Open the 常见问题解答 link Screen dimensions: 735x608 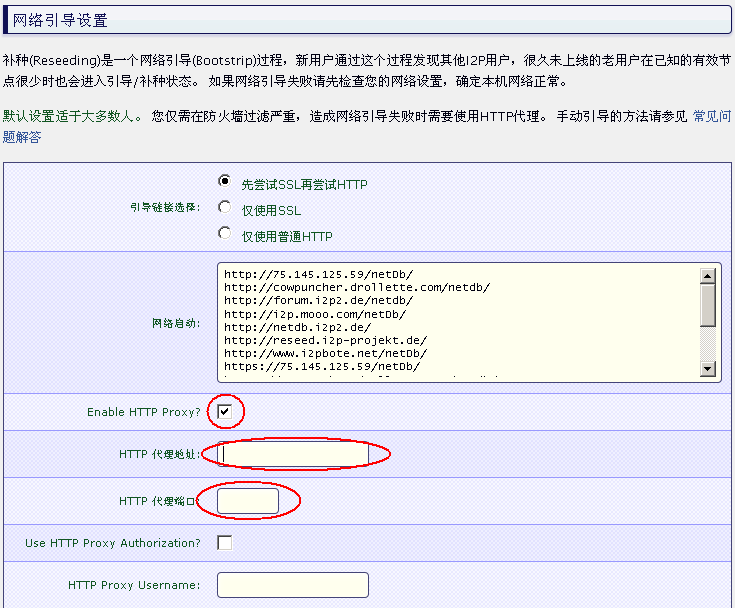click(711, 117)
